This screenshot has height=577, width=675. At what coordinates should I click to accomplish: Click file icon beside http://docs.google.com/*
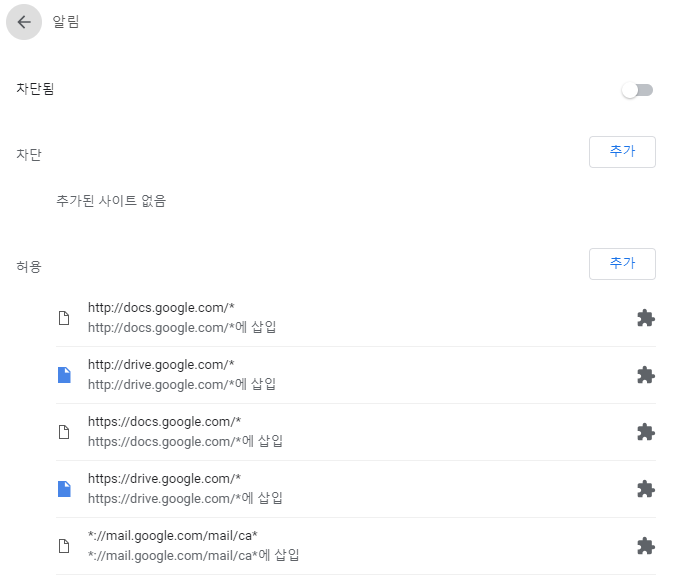[64, 318]
